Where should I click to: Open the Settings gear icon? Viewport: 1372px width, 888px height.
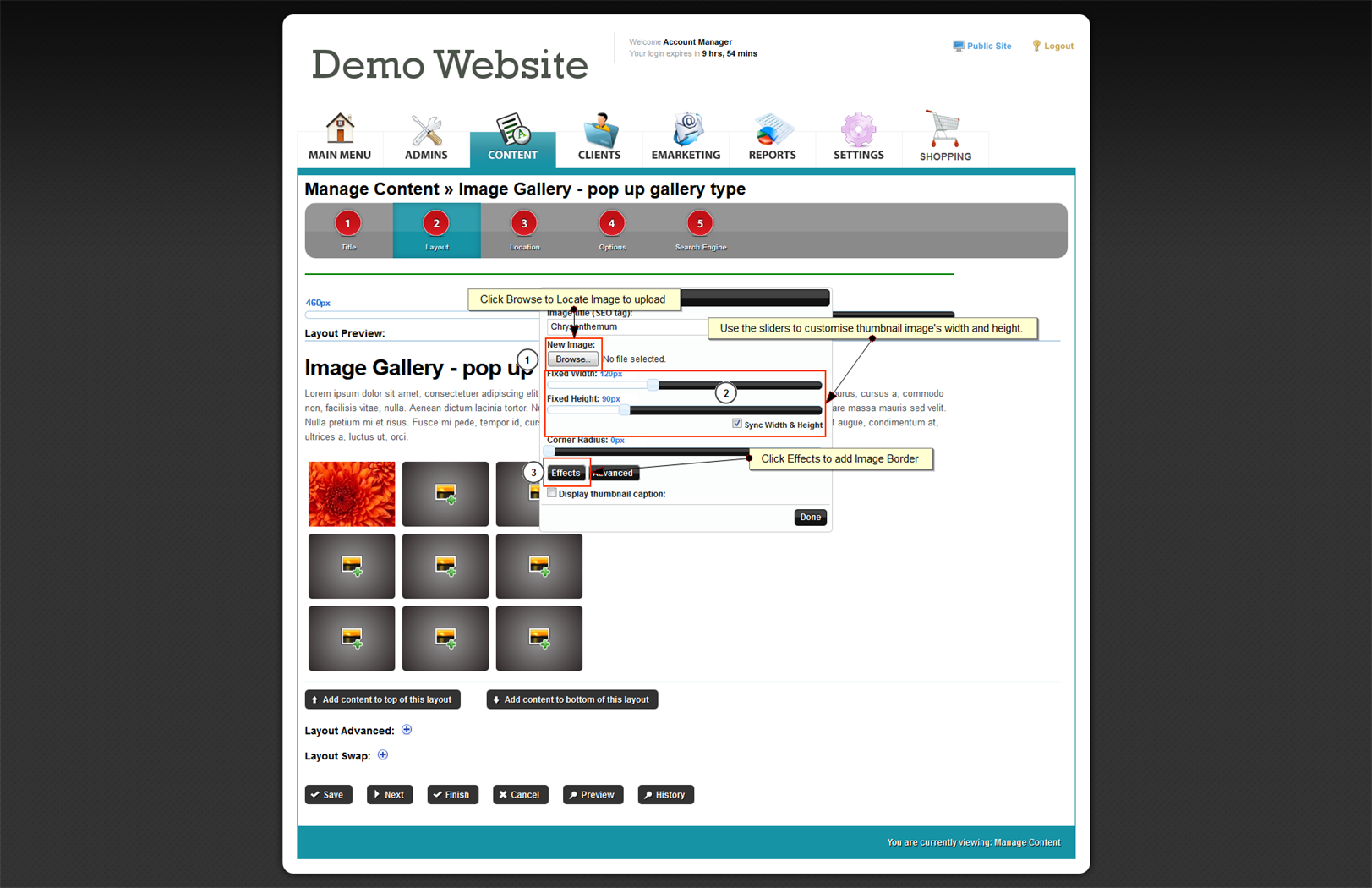pyautogui.click(x=858, y=129)
